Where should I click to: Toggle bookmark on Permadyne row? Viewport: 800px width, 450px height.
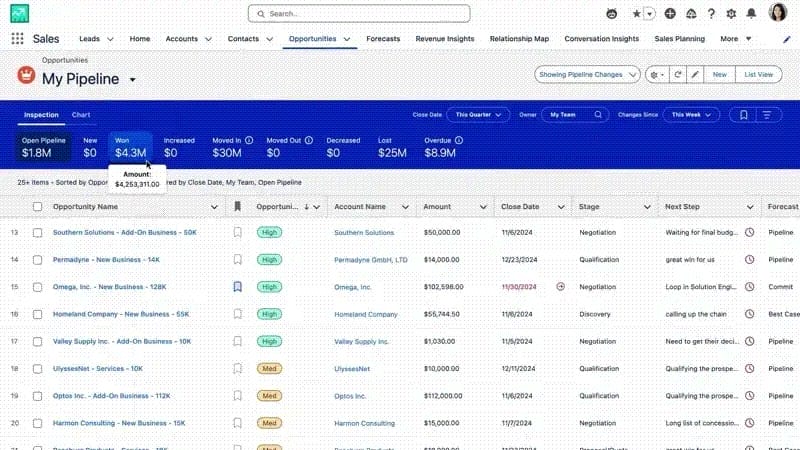pos(237,260)
